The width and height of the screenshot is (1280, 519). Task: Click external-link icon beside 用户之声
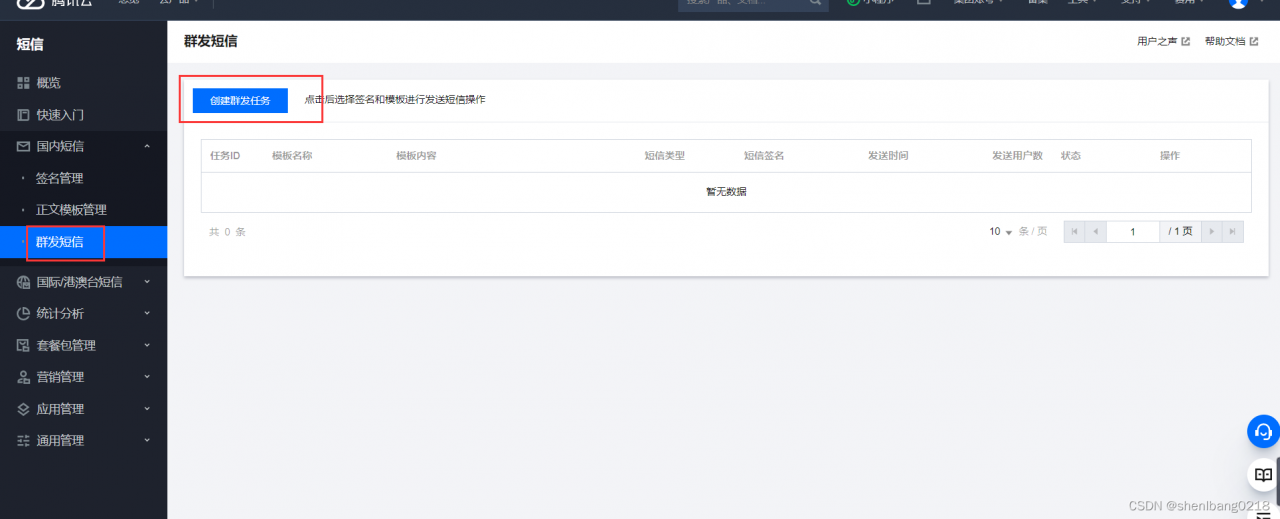[x=1186, y=42]
